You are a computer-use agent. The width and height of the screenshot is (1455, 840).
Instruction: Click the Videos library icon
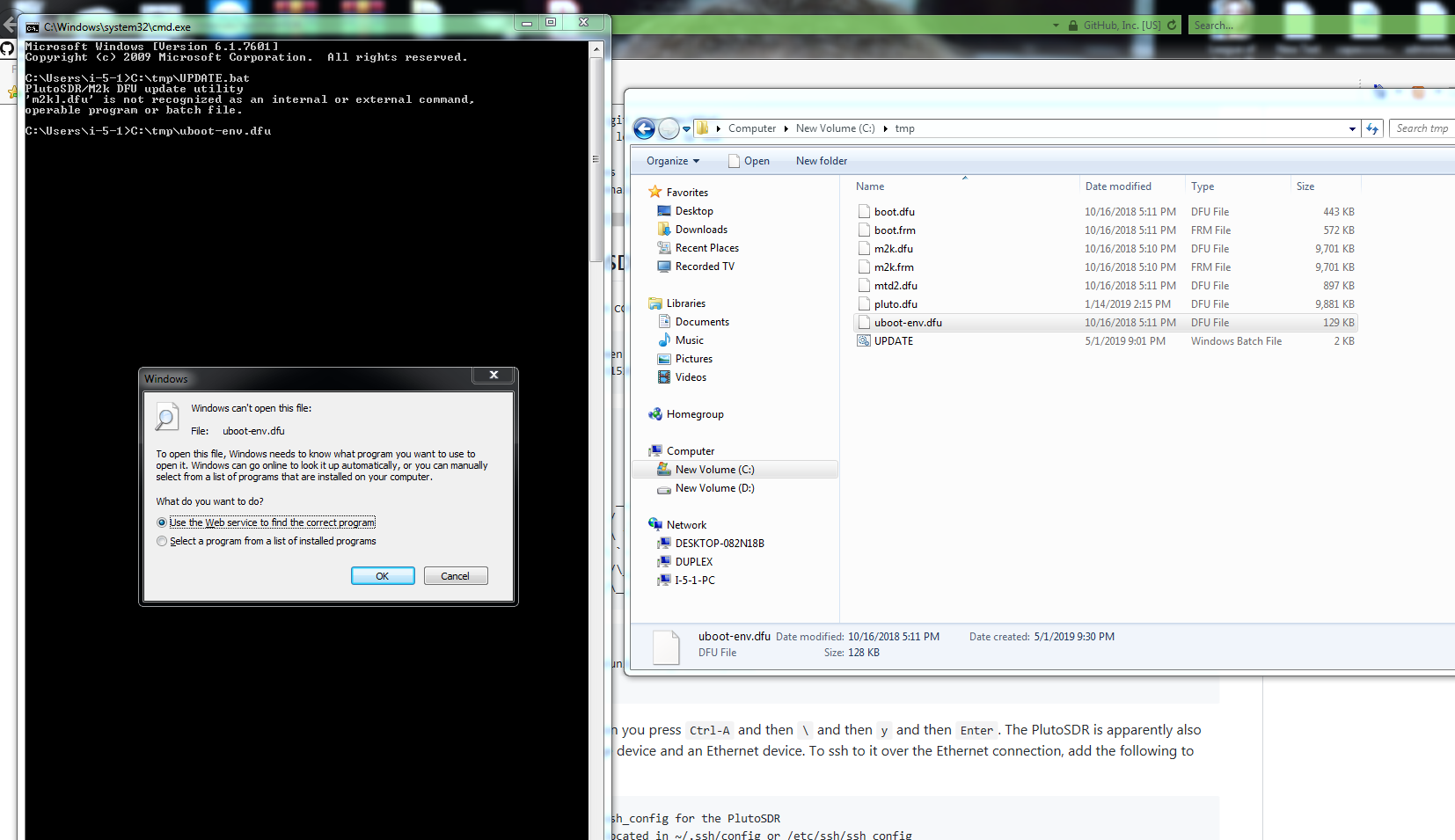tap(664, 377)
